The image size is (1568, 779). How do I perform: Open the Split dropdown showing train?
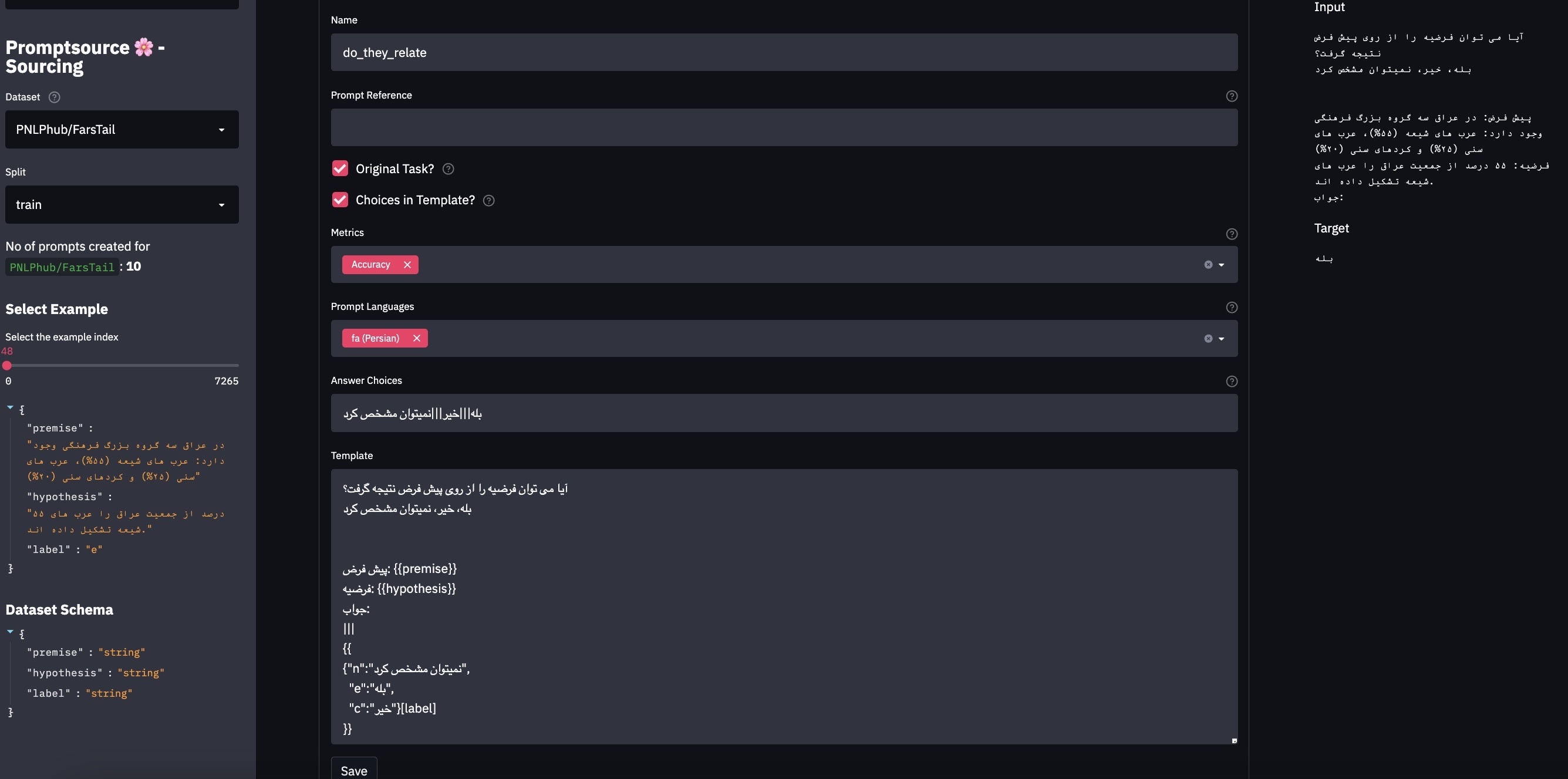click(122, 204)
